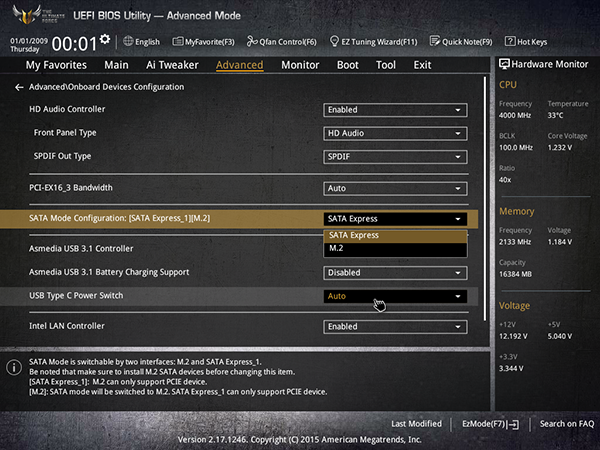The width and height of the screenshot is (600, 450).
Task: Open the Asmedia USB 3.1 Battery Charging dropdown
Action: pos(395,273)
